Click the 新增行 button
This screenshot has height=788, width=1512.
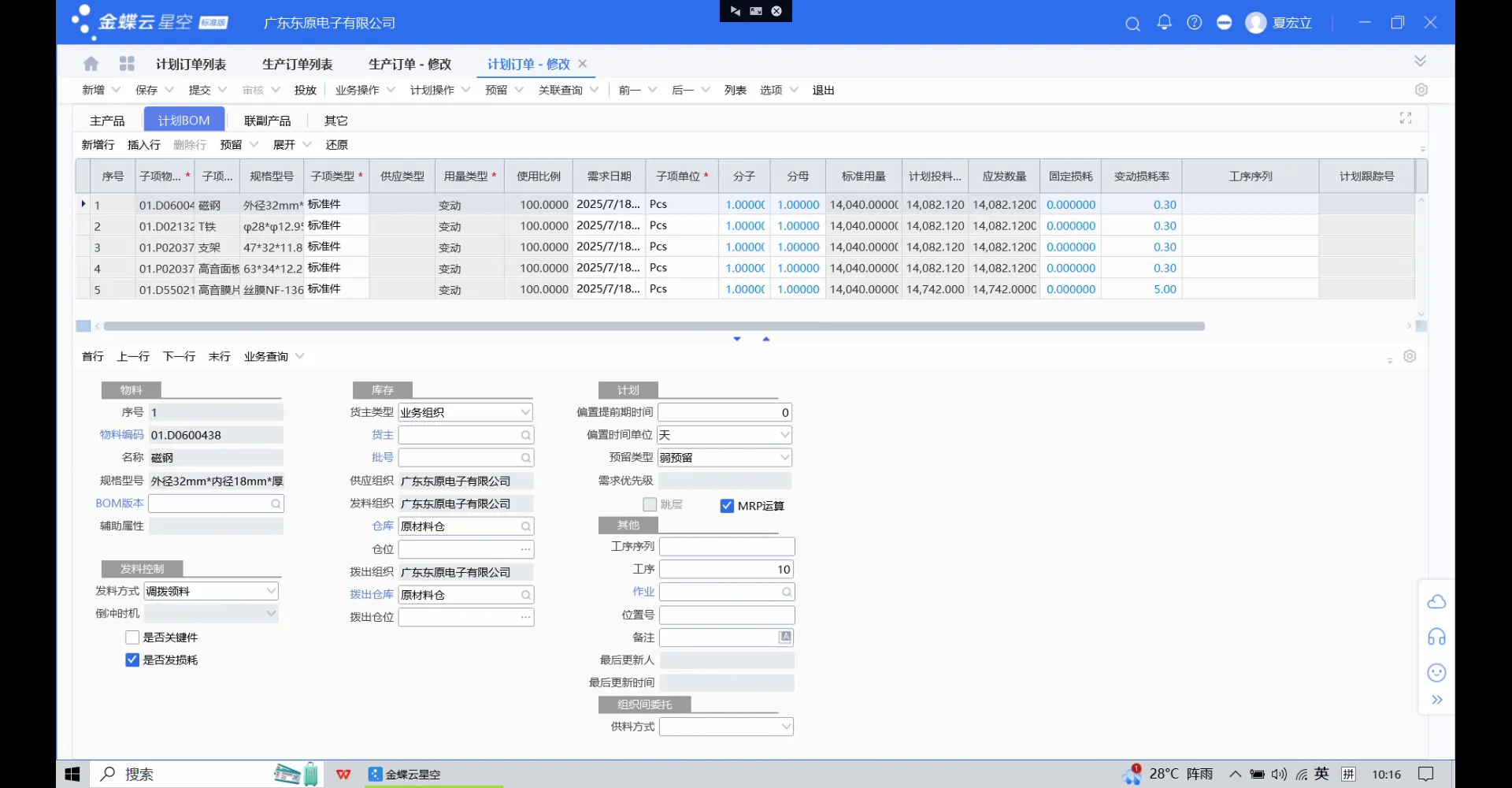pos(98,145)
